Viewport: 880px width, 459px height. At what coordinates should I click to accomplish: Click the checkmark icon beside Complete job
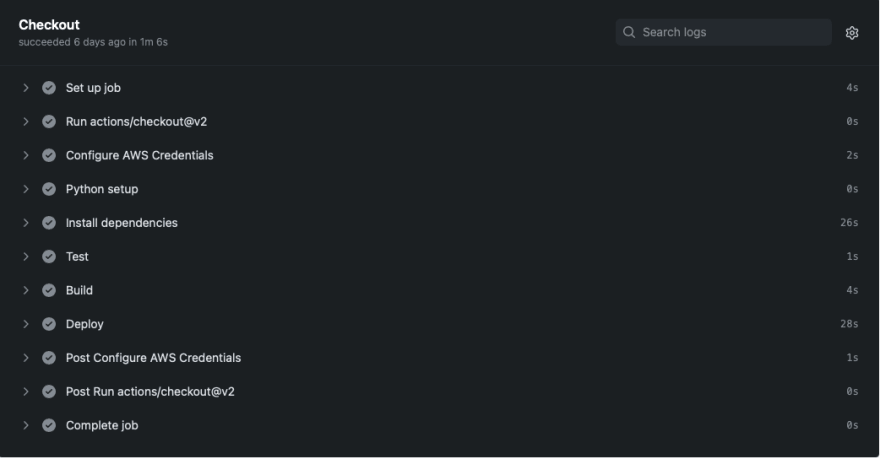click(x=49, y=425)
